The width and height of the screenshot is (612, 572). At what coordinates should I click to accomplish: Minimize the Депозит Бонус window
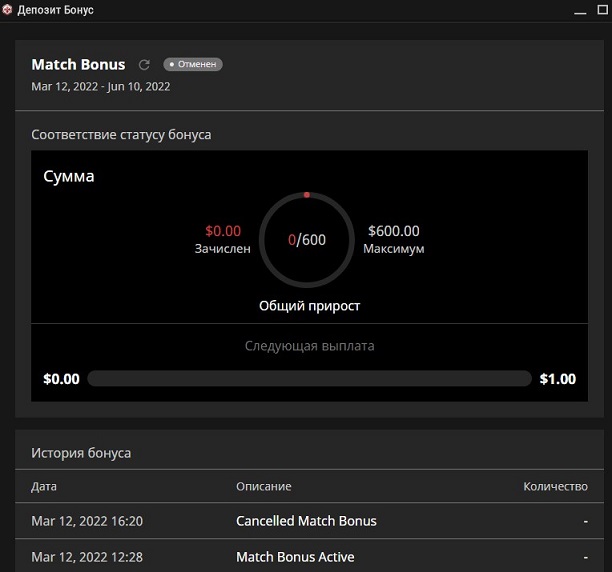[x=580, y=10]
